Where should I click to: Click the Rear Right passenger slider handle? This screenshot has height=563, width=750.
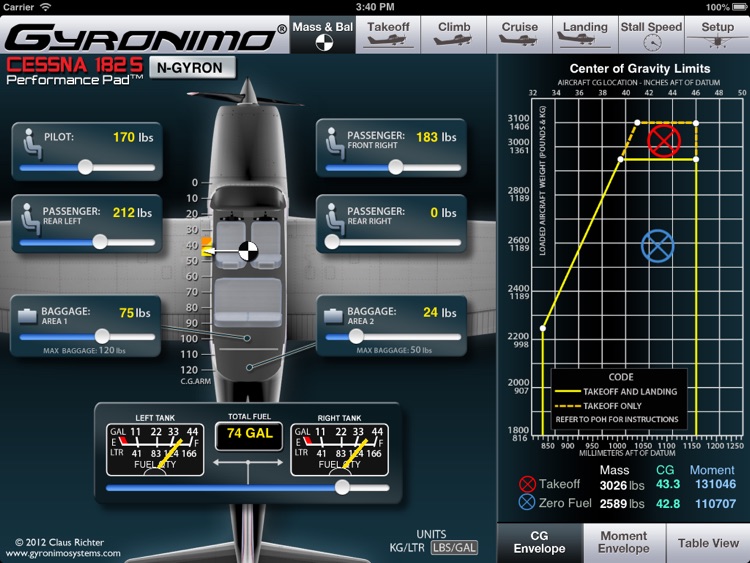point(331,242)
